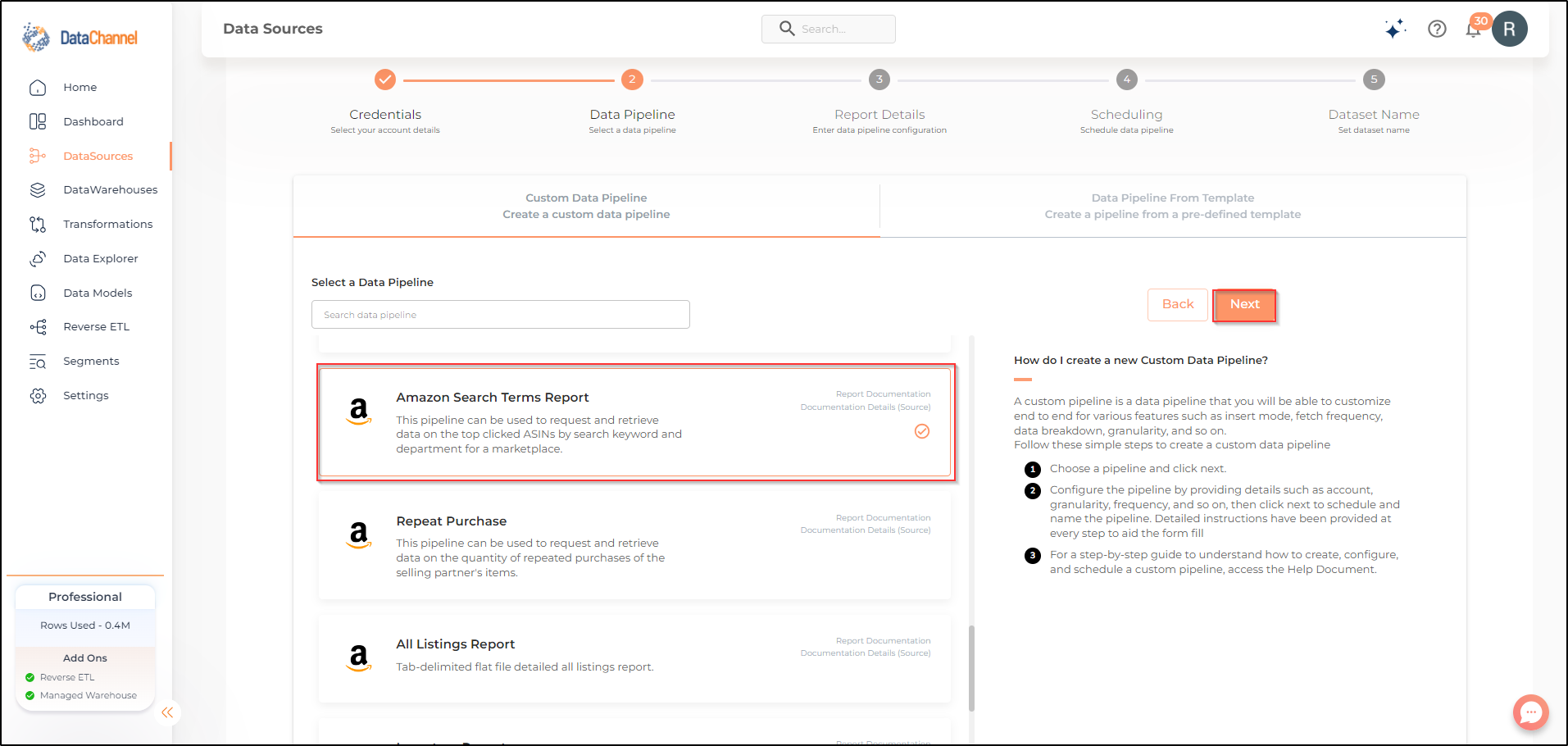Viewport: 1568px width, 746px height.
Task: Open Reverse ETL menu item
Action: pos(97,327)
